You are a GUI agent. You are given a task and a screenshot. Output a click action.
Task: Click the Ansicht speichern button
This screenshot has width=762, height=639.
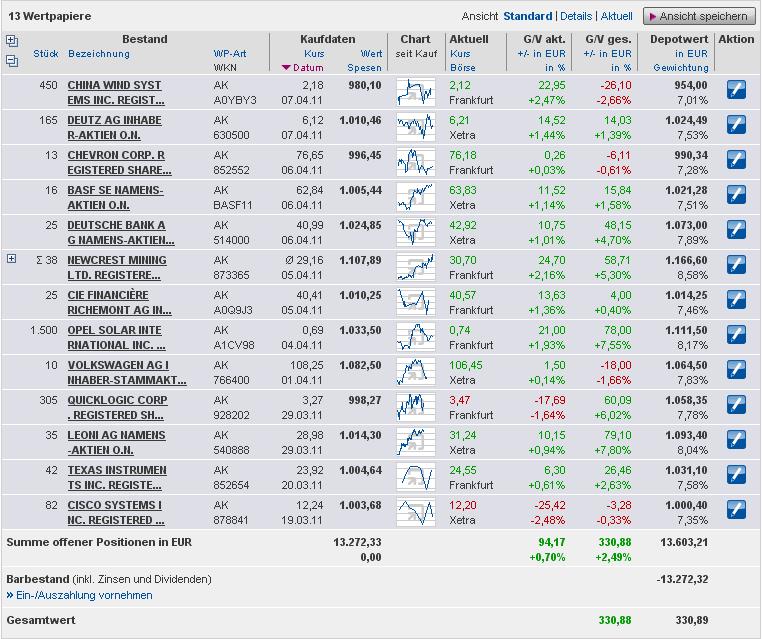click(698, 16)
